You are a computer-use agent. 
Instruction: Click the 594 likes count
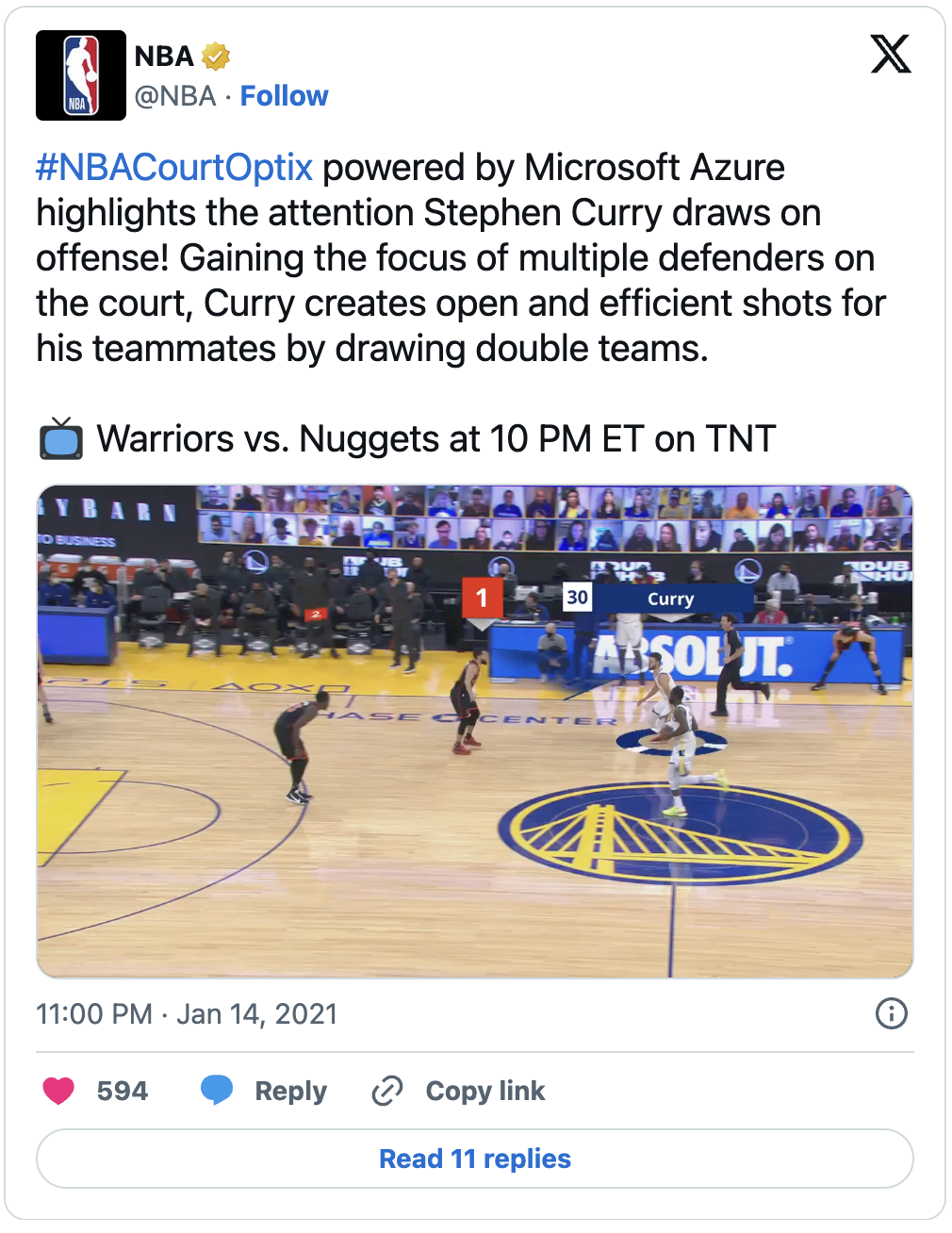[x=123, y=1092]
